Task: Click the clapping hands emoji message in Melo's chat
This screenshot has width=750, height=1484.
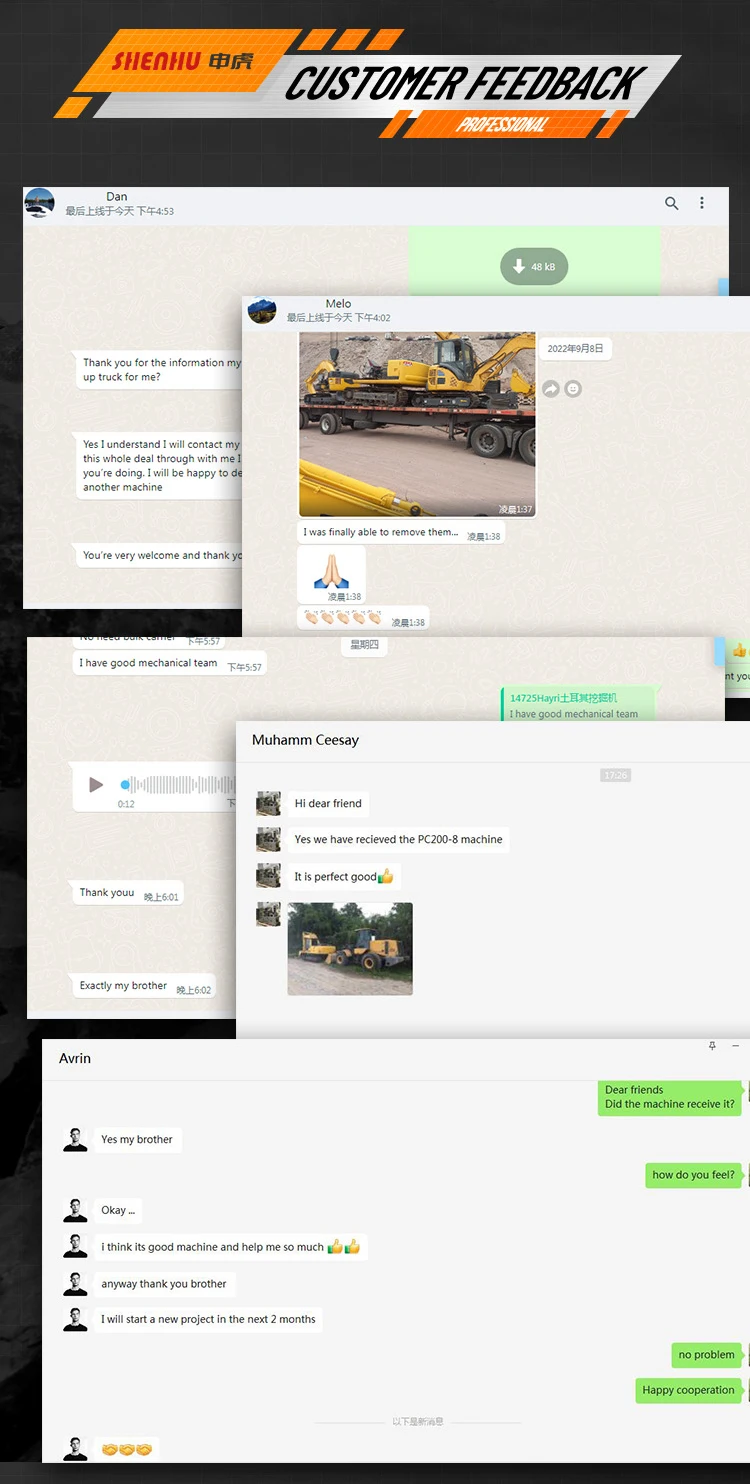Action: (363, 619)
